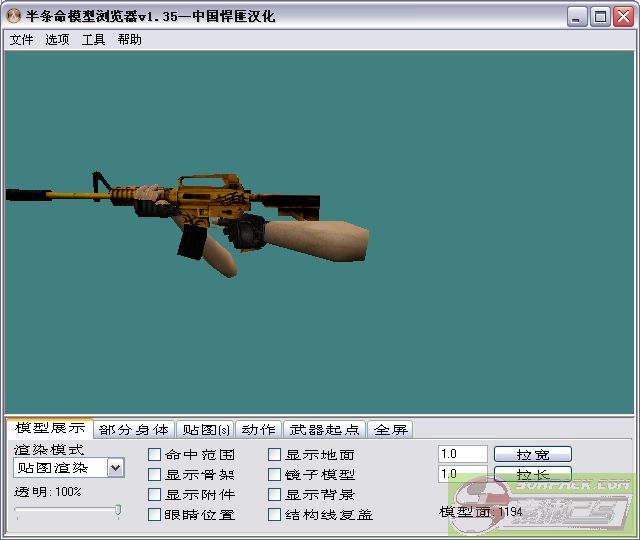The image size is (640, 540).
Task: Click the 拉长 button
Action: 532,474
